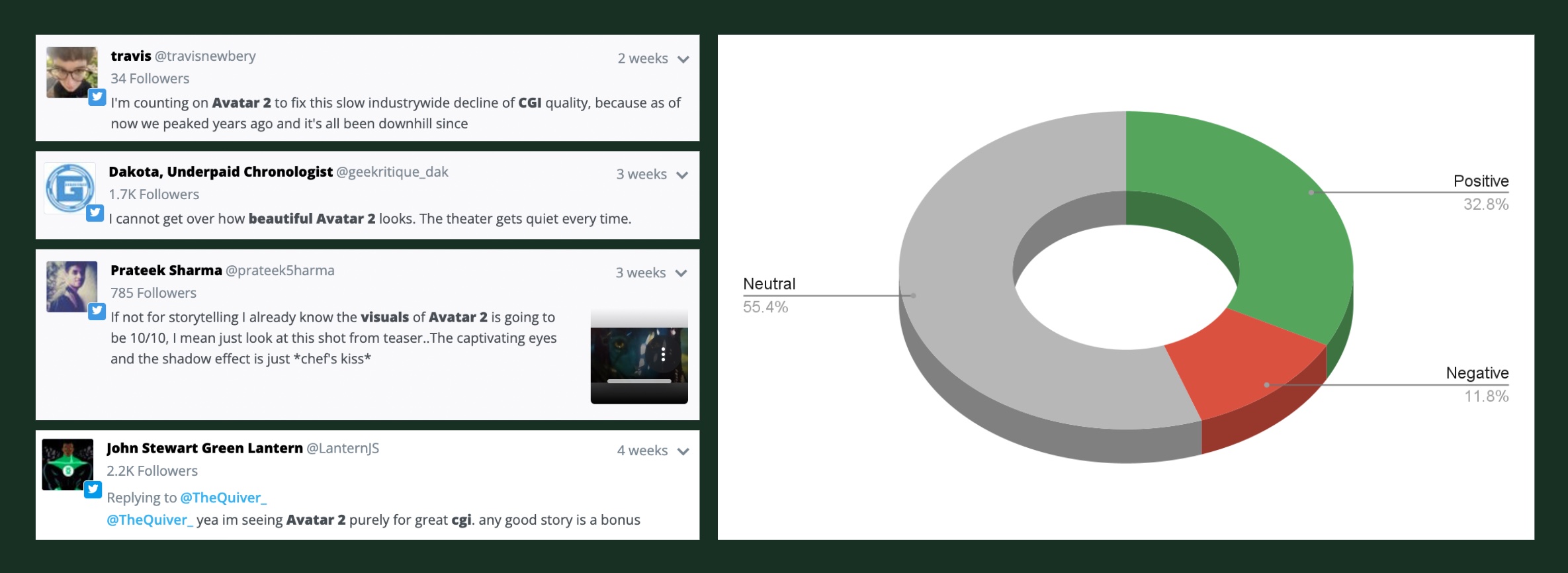Screen dimensions: 1568x573
Task: Click Twitter badge on Prateek Sharma's avatar
Action: pyautogui.click(x=97, y=311)
